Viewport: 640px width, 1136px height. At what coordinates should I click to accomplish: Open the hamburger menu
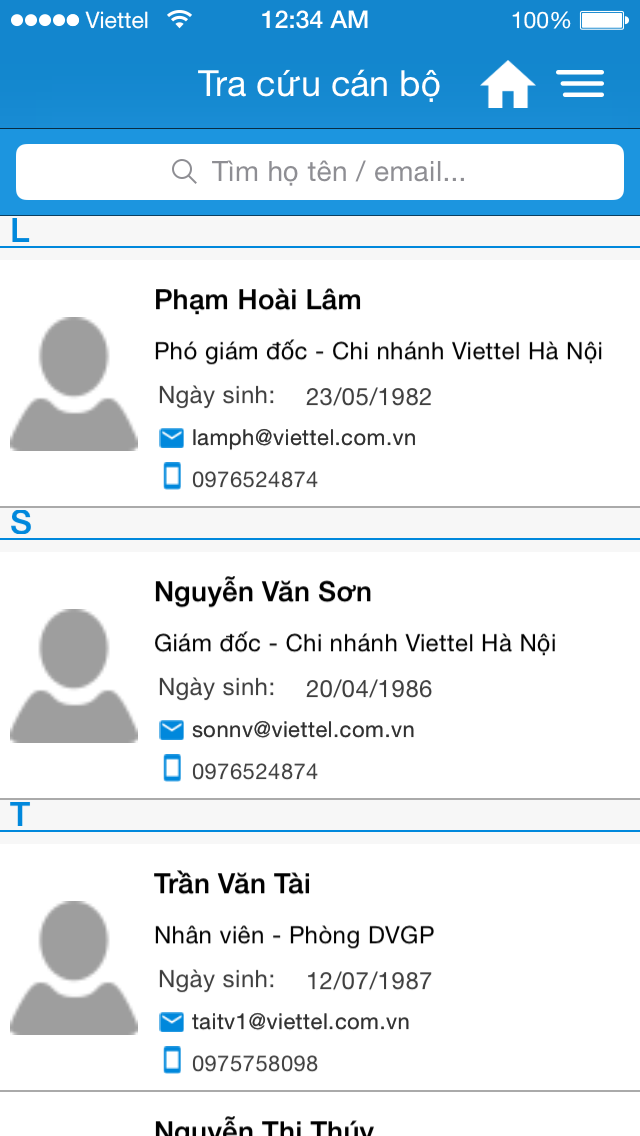pyautogui.click(x=581, y=84)
